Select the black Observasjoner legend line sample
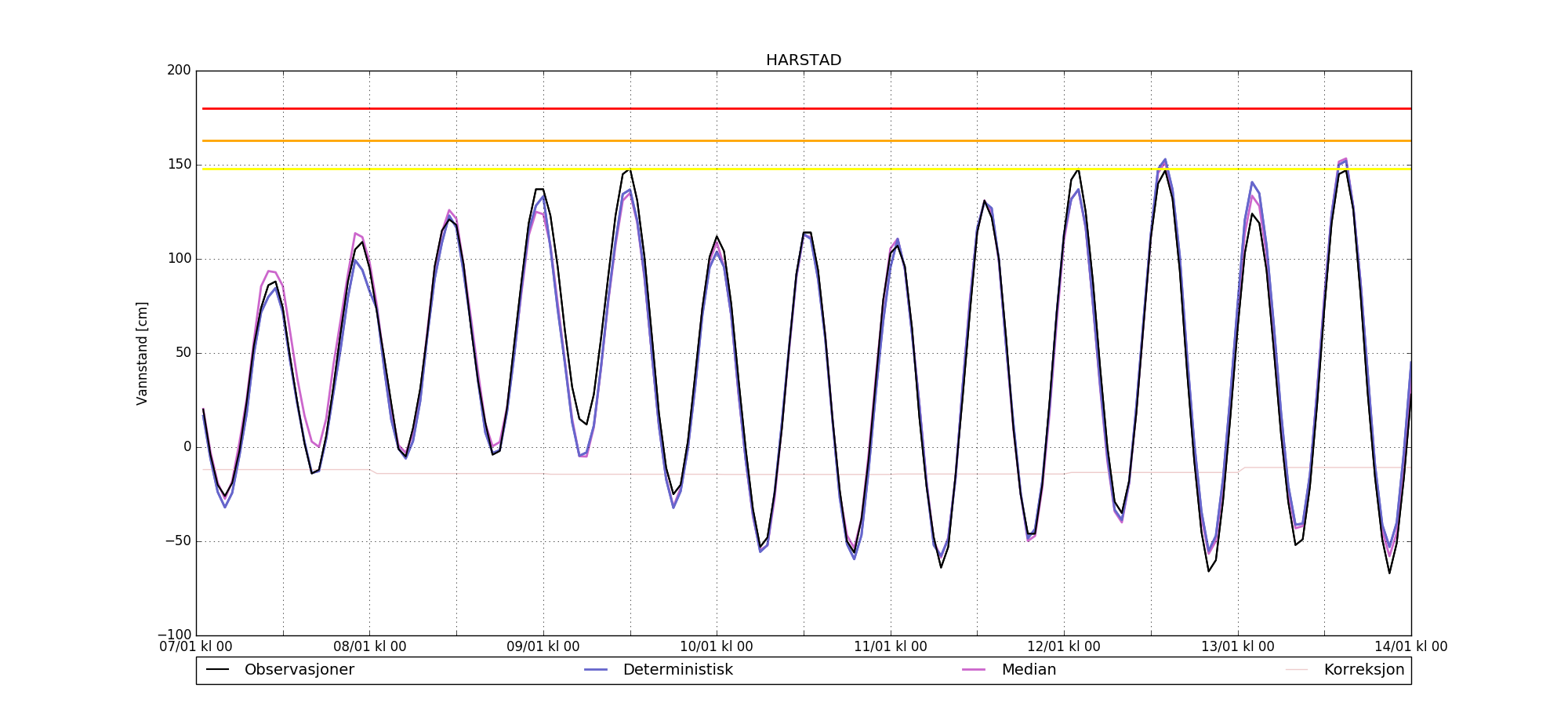1568x706 pixels. [217, 670]
